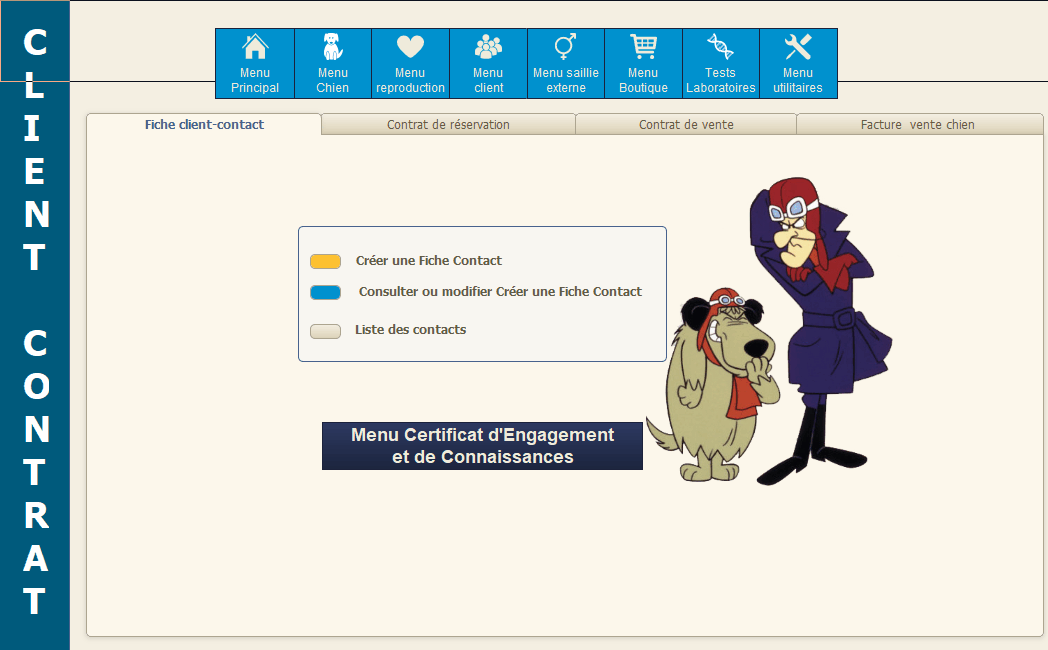Open Menu utilitaires via the tools icon
1048x650 pixels.
click(x=798, y=47)
